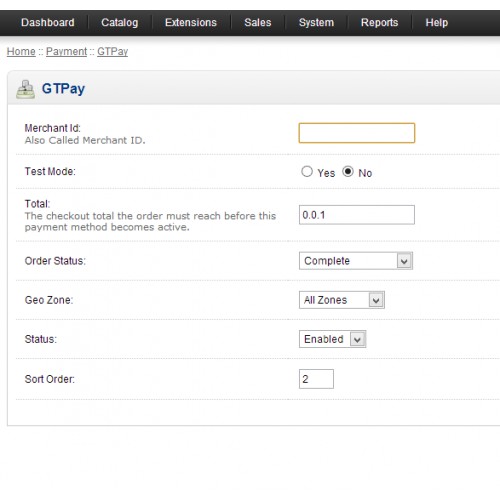The image size is (500, 500).
Task: Open the Help menu
Action: pyautogui.click(x=437, y=23)
